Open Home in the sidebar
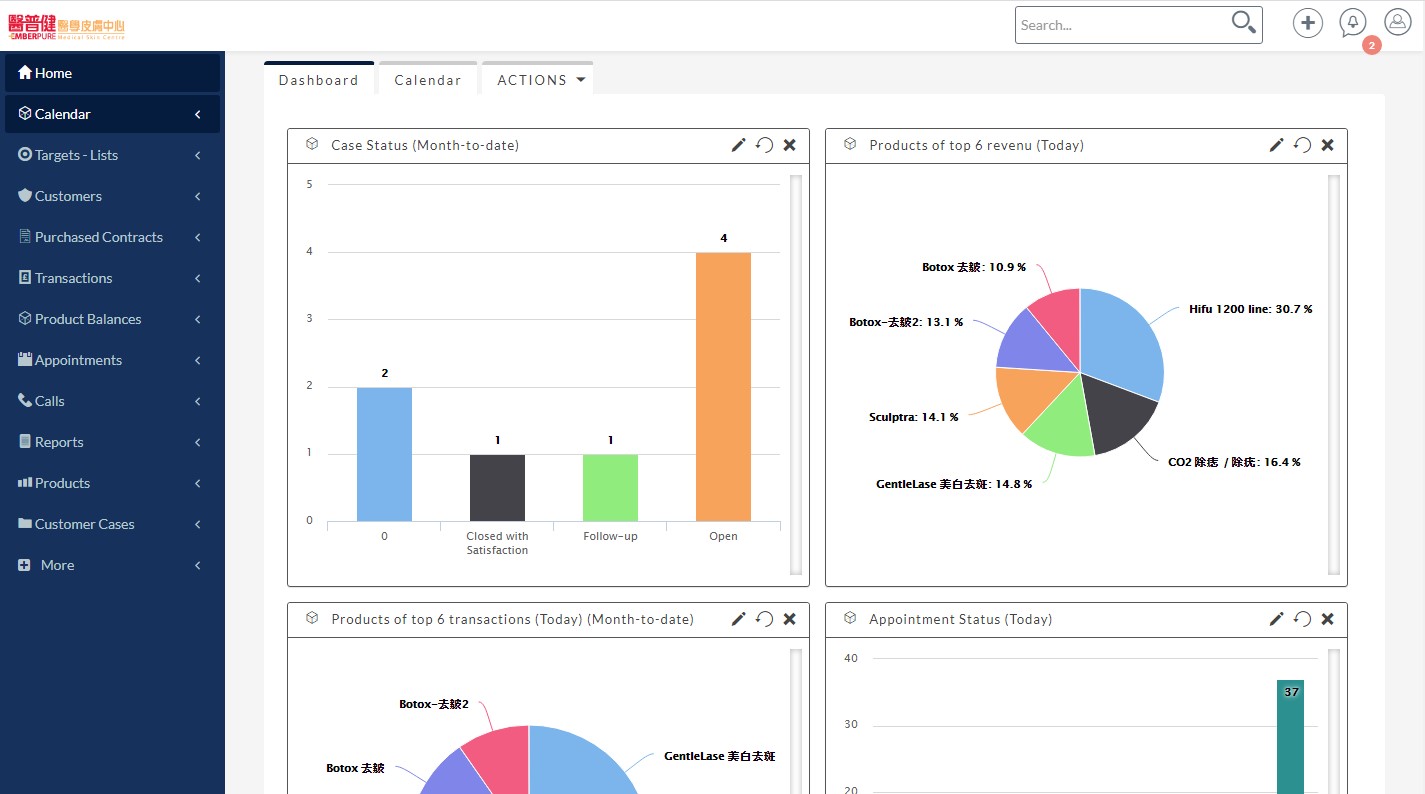 (112, 73)
